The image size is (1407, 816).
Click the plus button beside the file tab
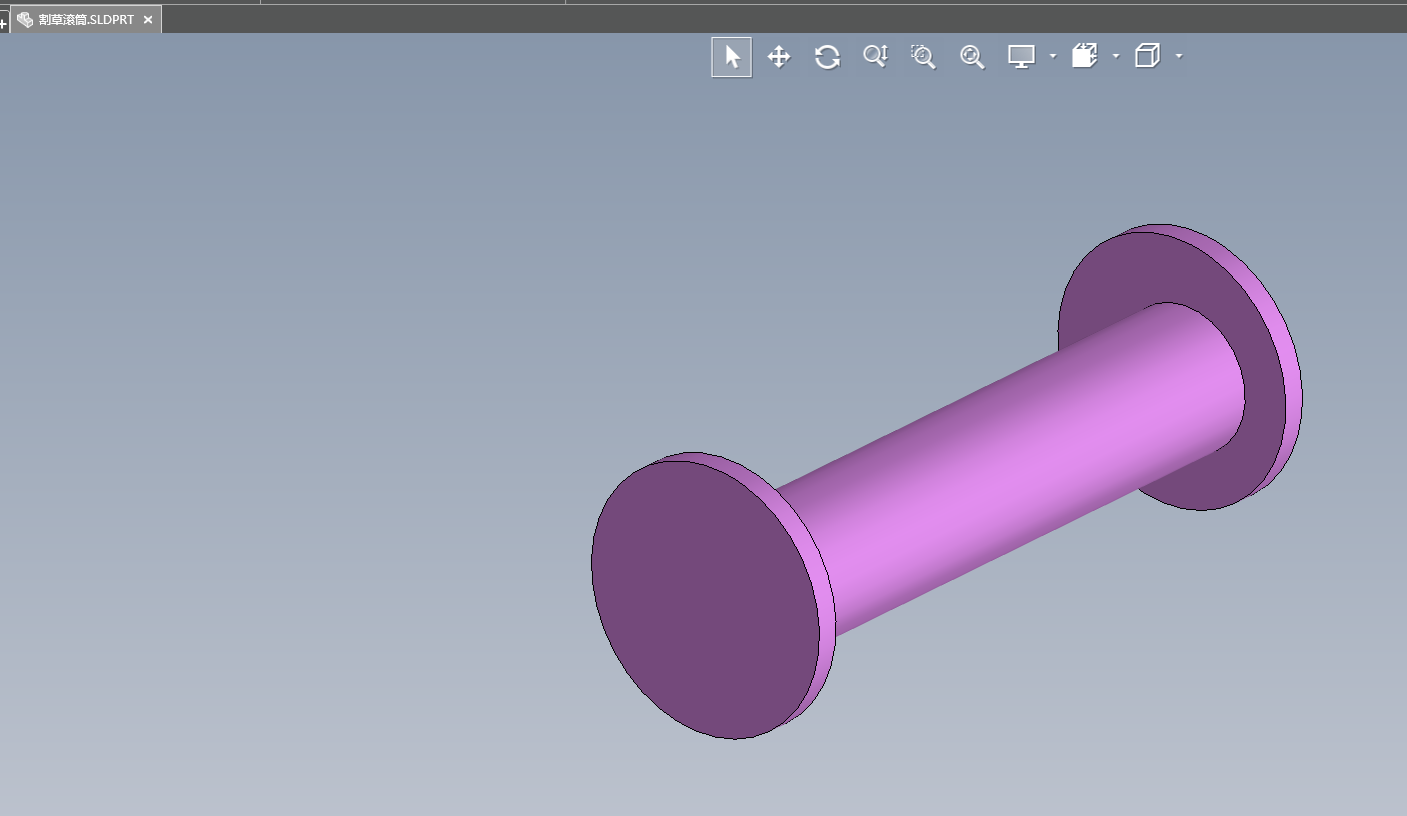(4, 22)
